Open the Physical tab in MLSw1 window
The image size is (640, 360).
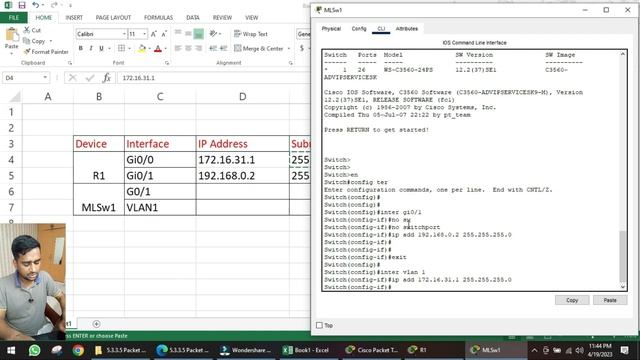(x=331, y=29)
